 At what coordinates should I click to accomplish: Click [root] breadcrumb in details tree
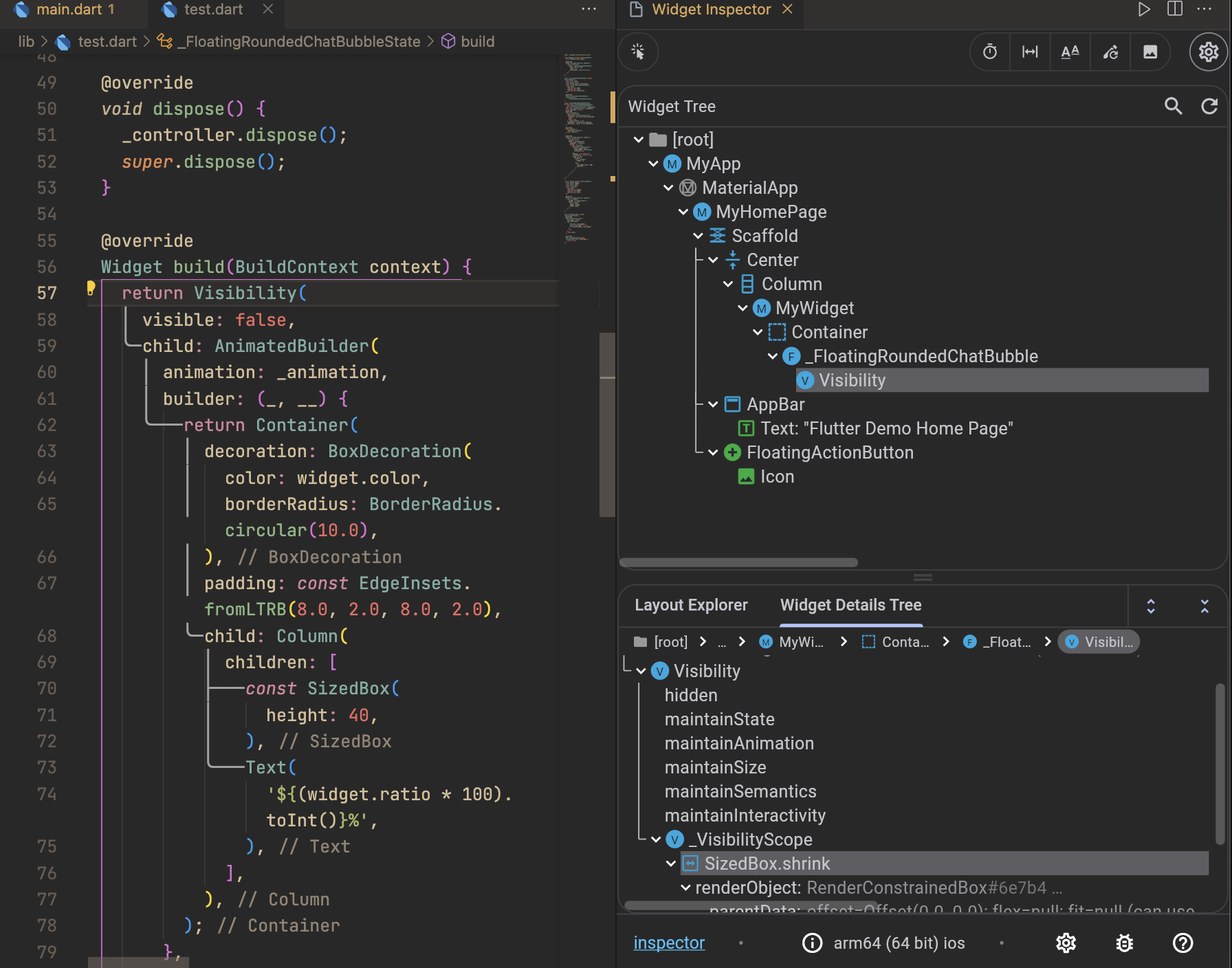661,641
